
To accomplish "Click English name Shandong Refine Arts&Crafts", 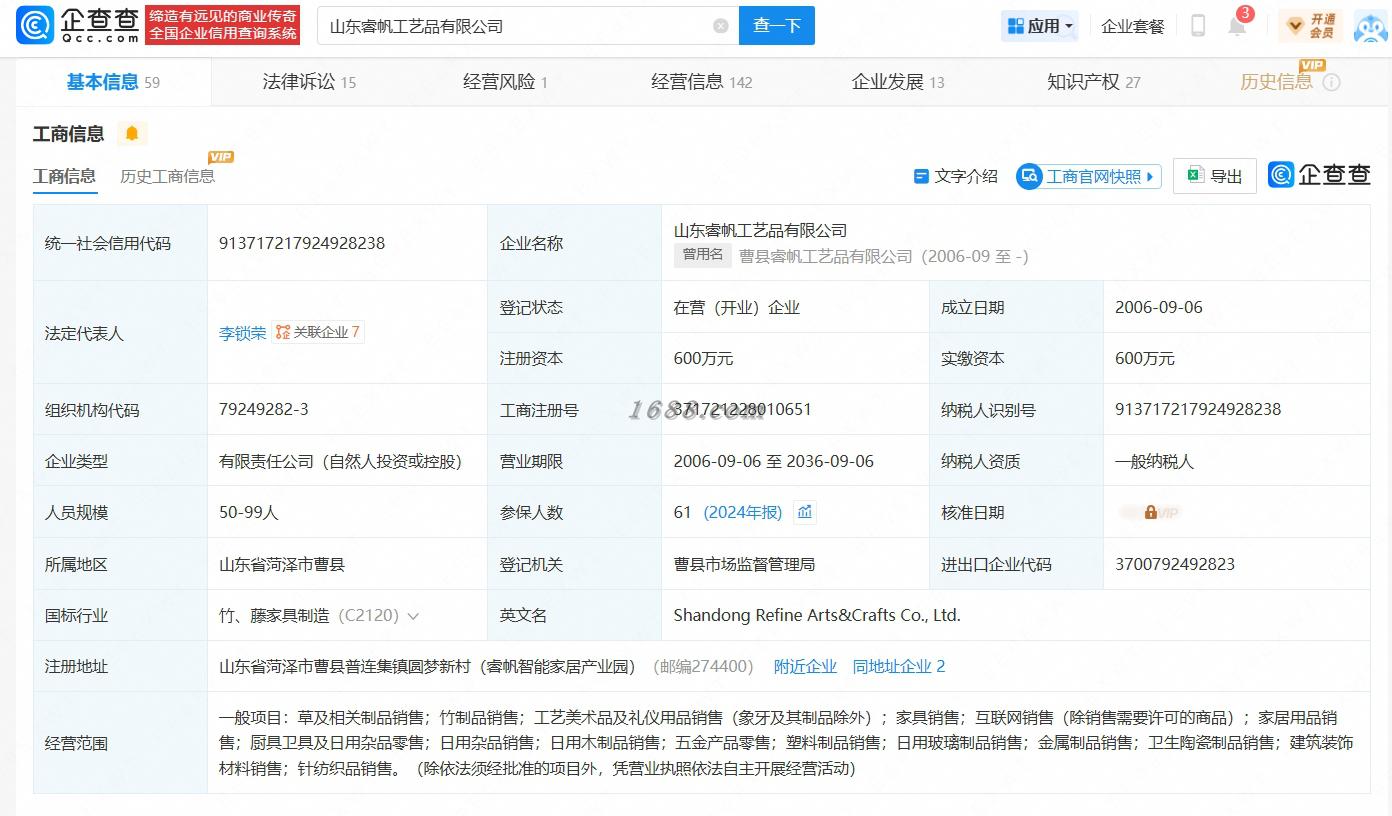I will coord(817,615).
